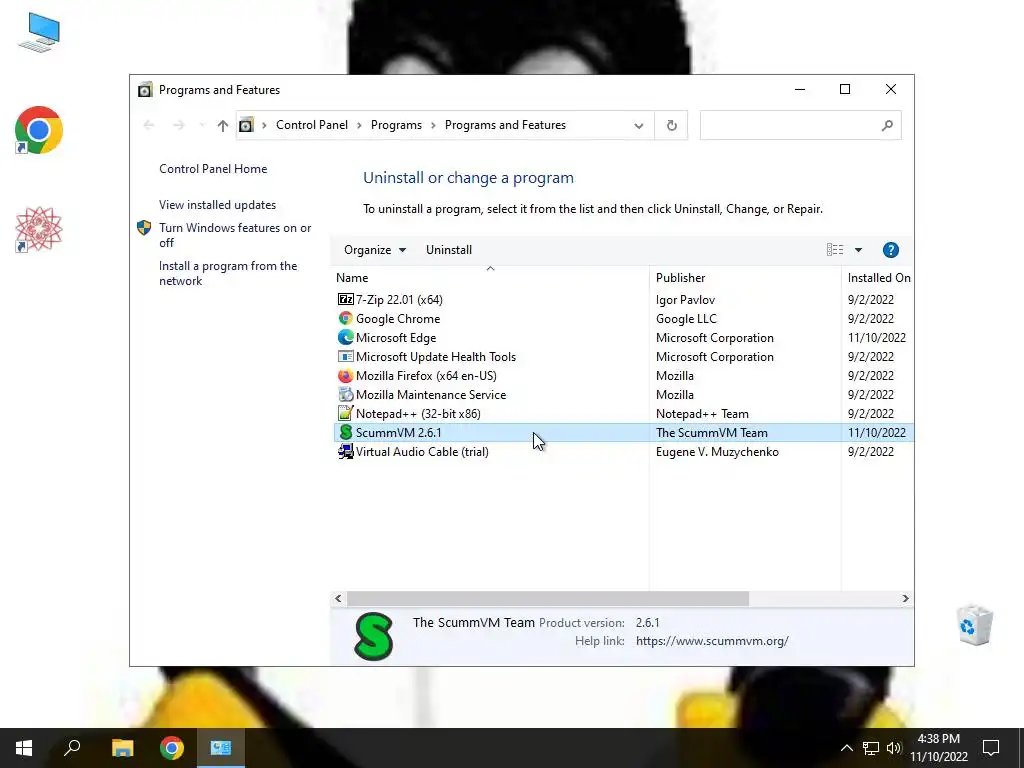Screen dimensions: 1024x768
Task: Click Control Panel in the breadcrumb
Action: tap(312, 125)
